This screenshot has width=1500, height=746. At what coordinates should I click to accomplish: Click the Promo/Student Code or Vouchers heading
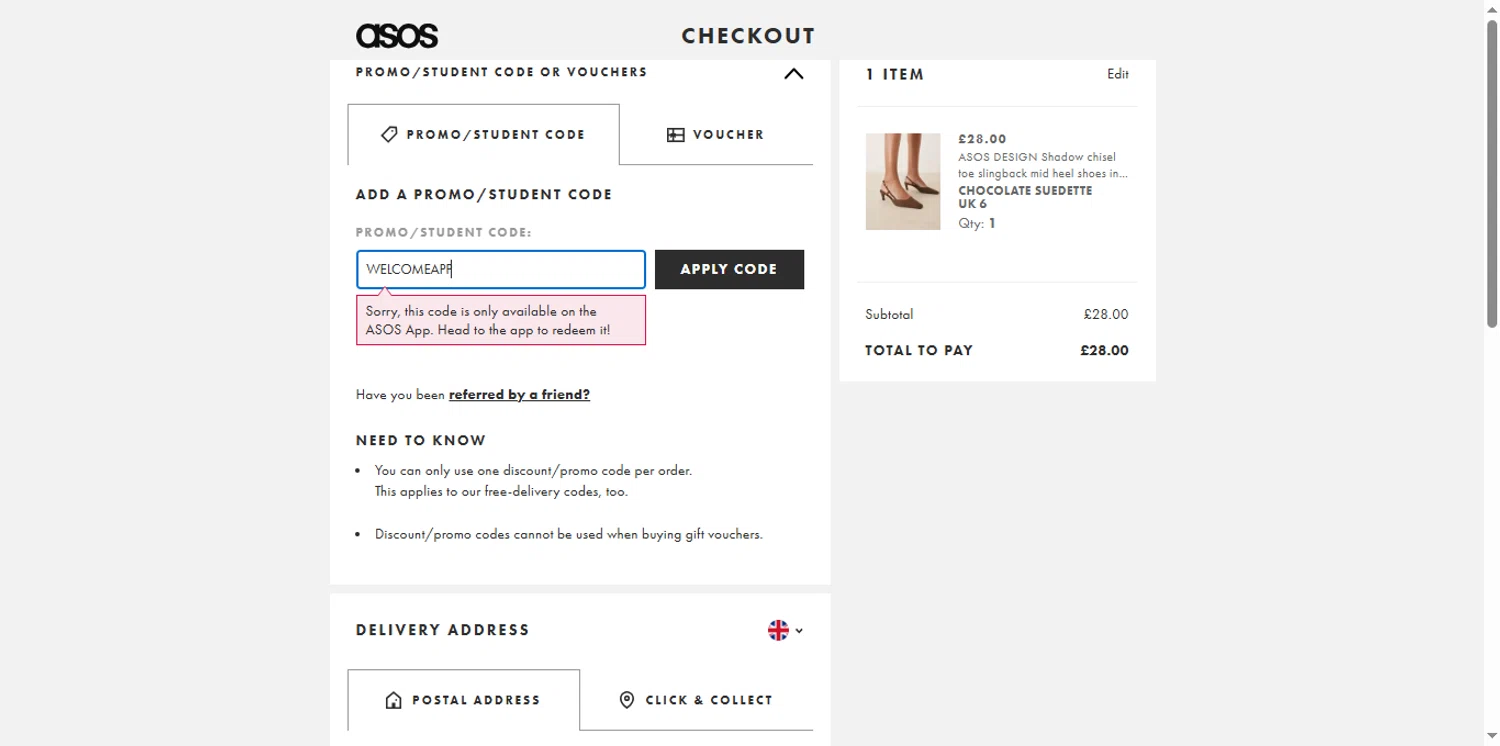click(x=502, y=72)
